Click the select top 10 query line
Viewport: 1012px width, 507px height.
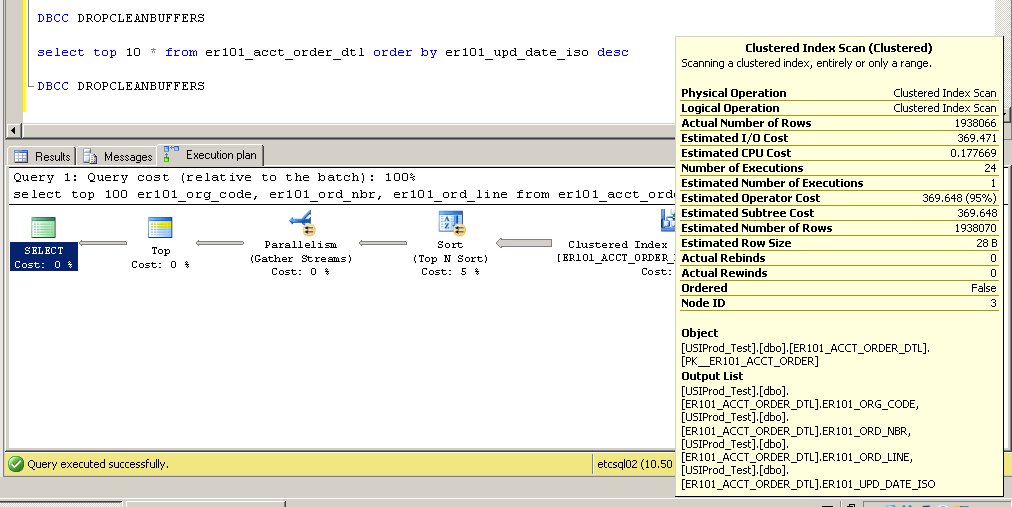click(x=332, y=52)
